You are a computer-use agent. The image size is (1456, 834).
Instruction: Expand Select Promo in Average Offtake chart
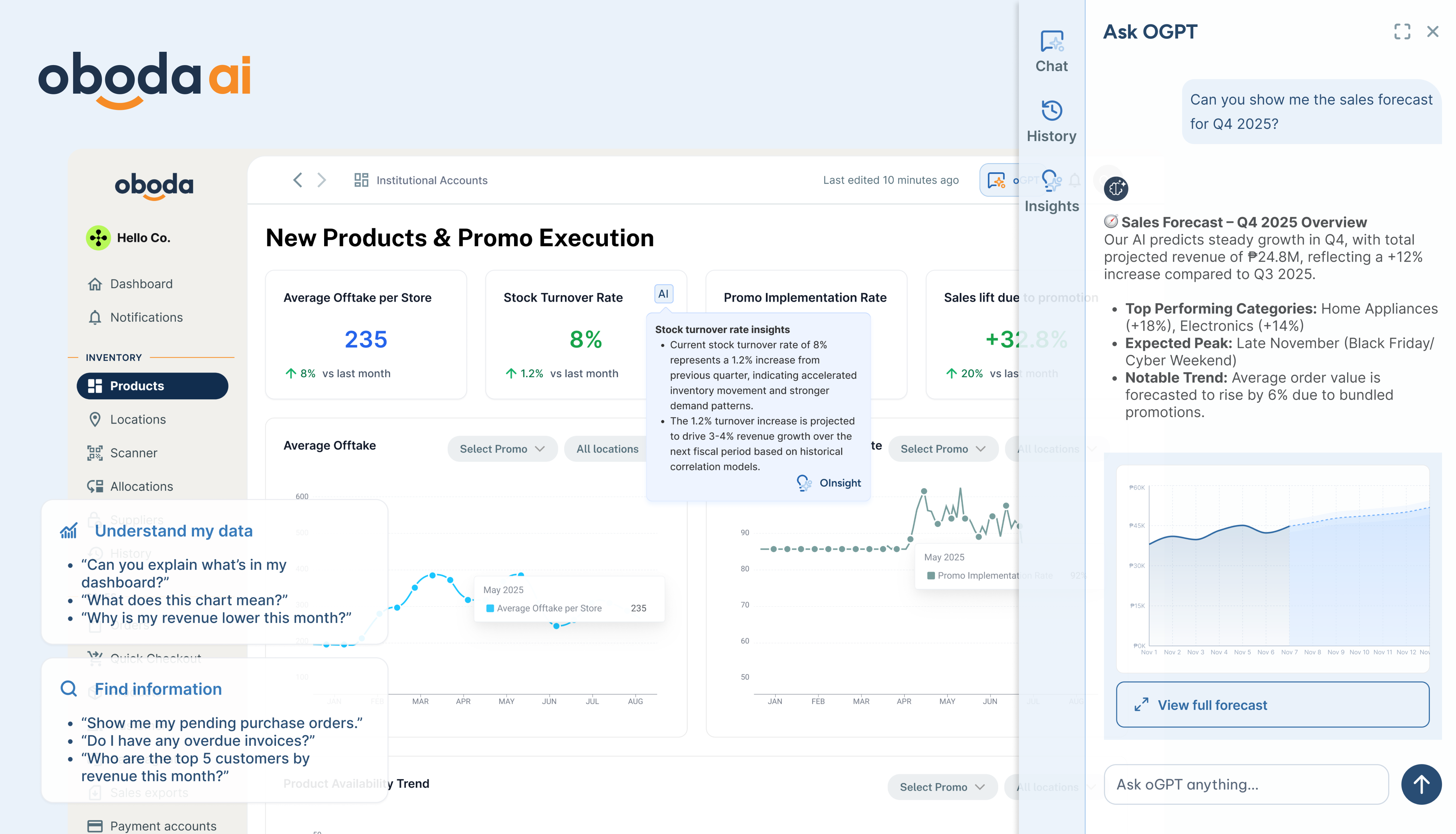tap(502, 449)
